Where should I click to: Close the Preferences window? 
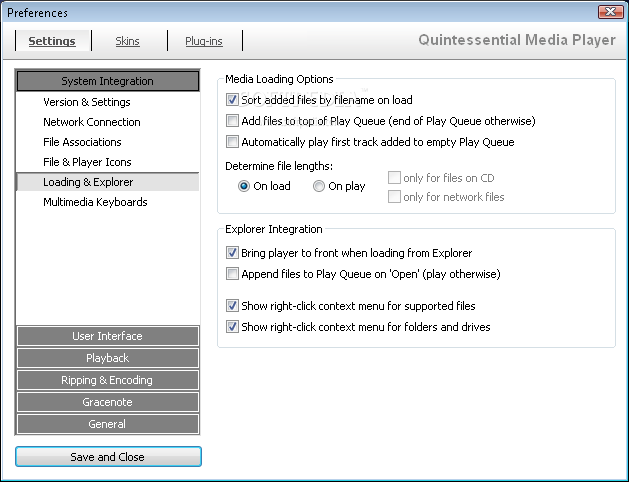[x=610, y=12]
